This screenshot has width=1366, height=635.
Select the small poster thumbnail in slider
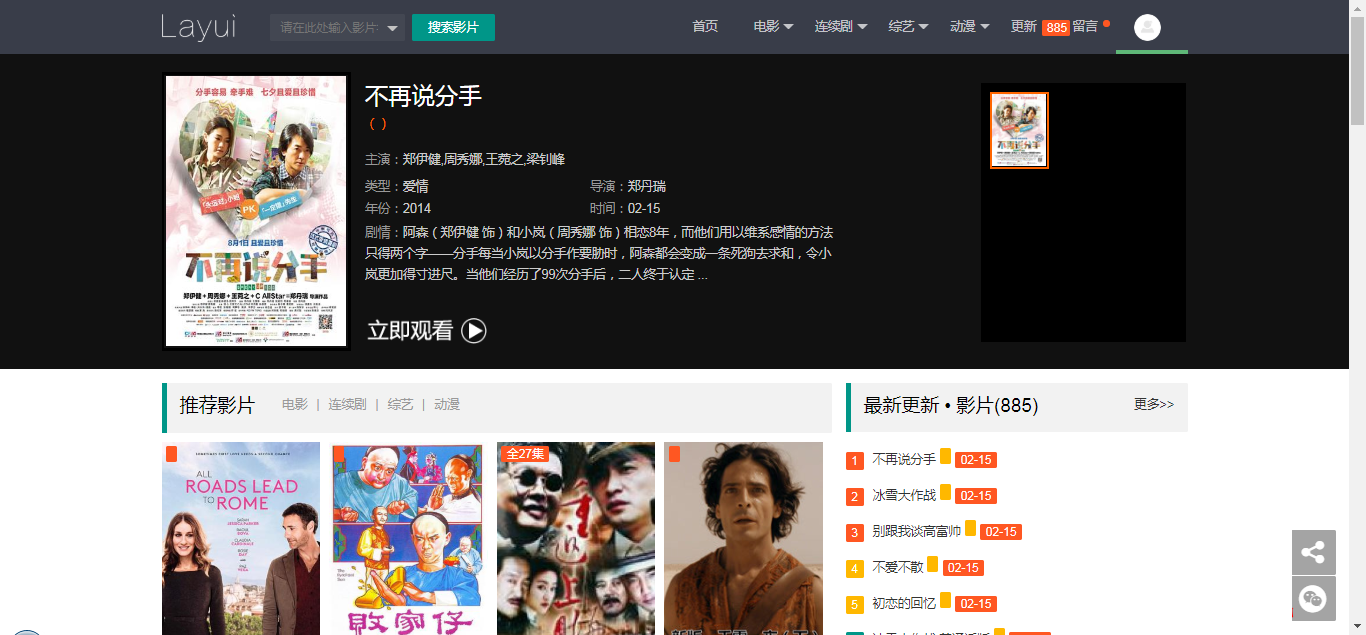coord(1019,130)
